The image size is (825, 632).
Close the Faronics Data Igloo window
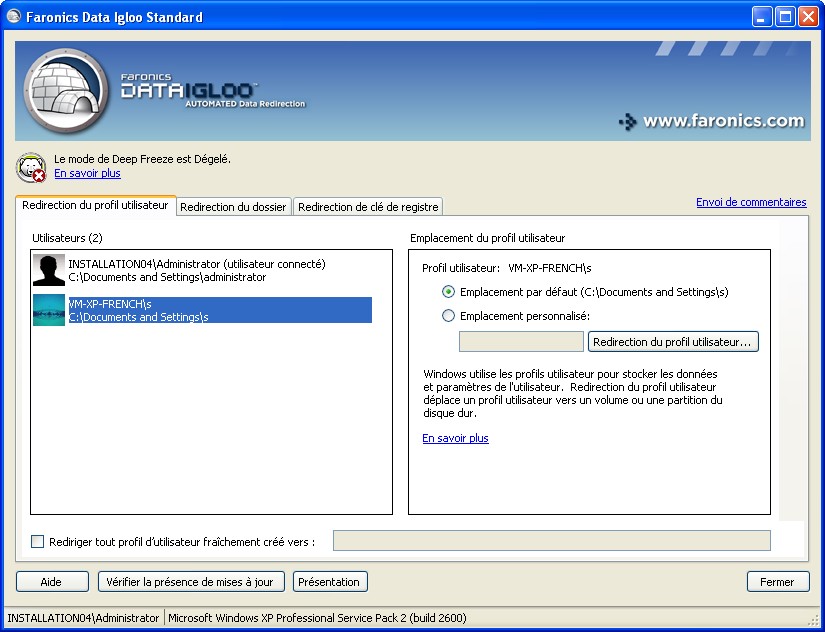[x=808, y=17]
